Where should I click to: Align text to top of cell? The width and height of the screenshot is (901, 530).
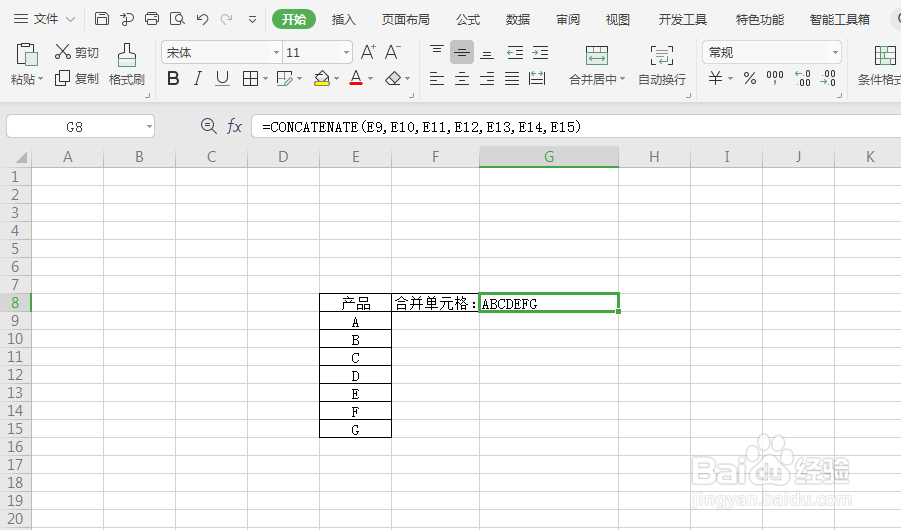[437, 52]
